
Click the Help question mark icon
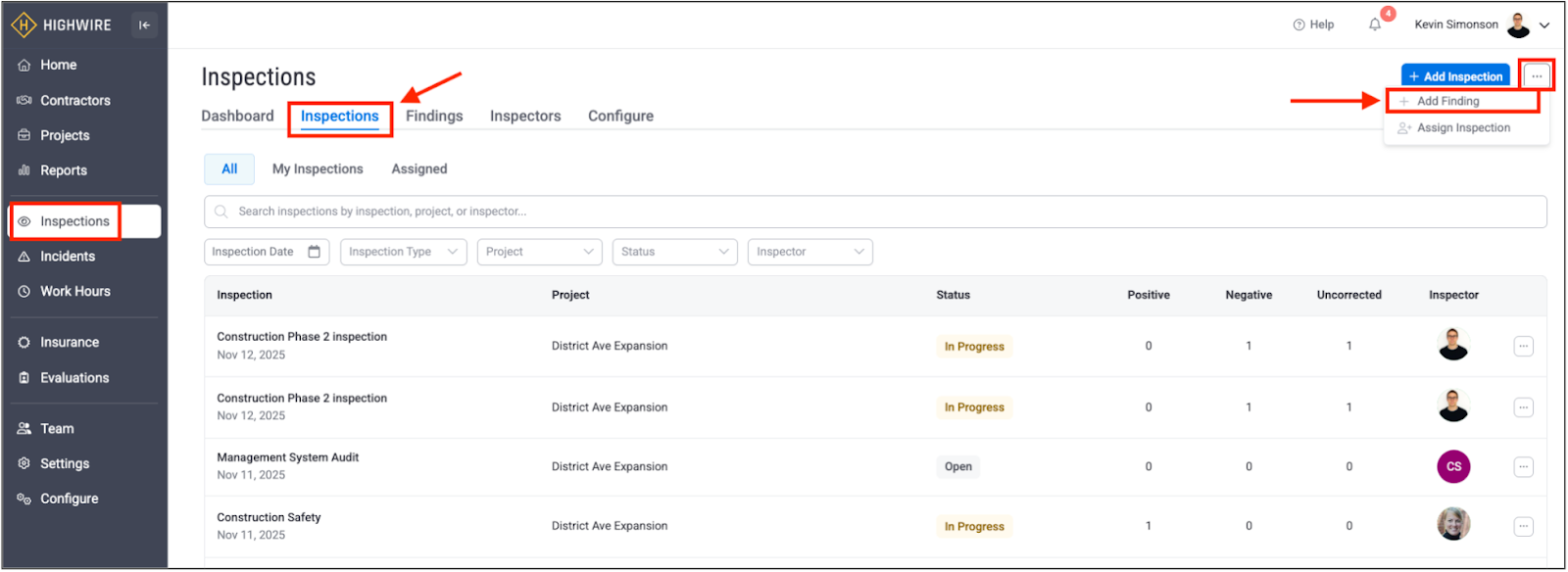[x=1299, y=24]
